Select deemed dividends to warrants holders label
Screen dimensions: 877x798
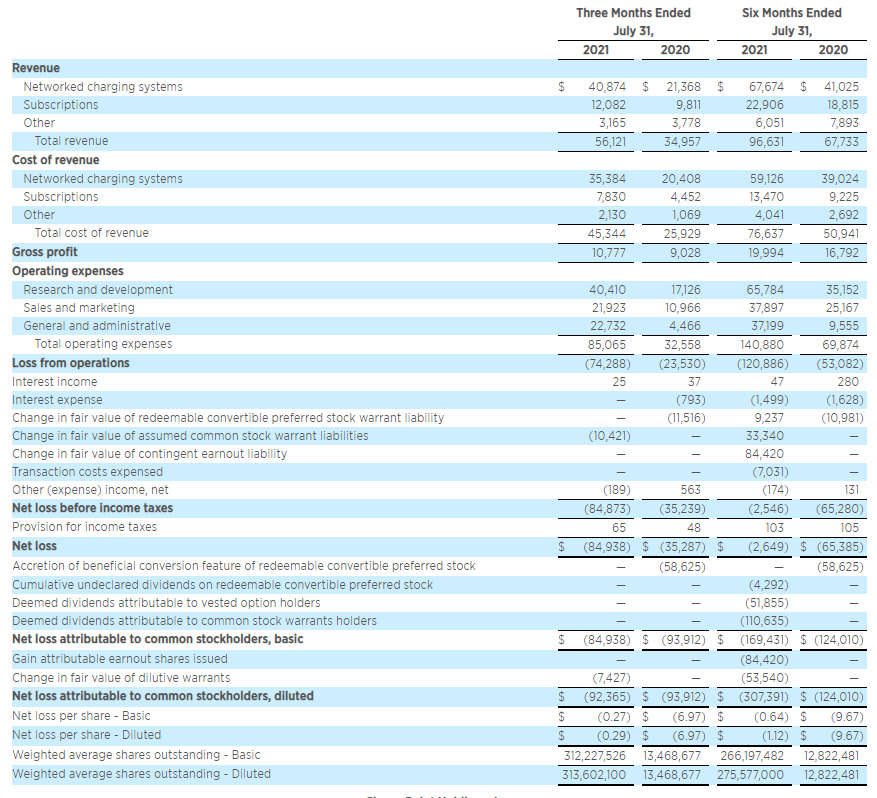194,621
